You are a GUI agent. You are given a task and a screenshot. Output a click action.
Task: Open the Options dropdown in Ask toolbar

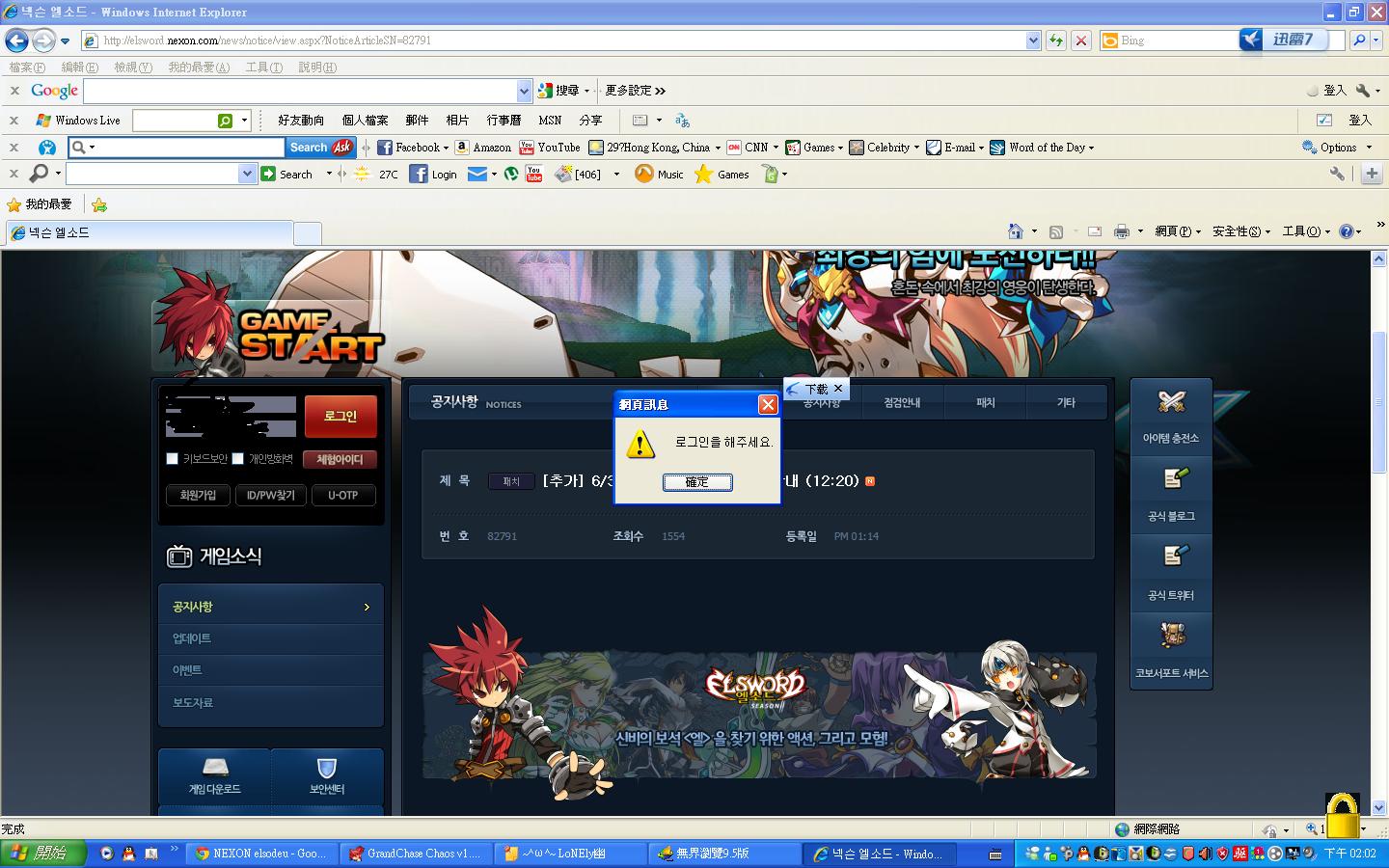click(x=1337, y=148)
